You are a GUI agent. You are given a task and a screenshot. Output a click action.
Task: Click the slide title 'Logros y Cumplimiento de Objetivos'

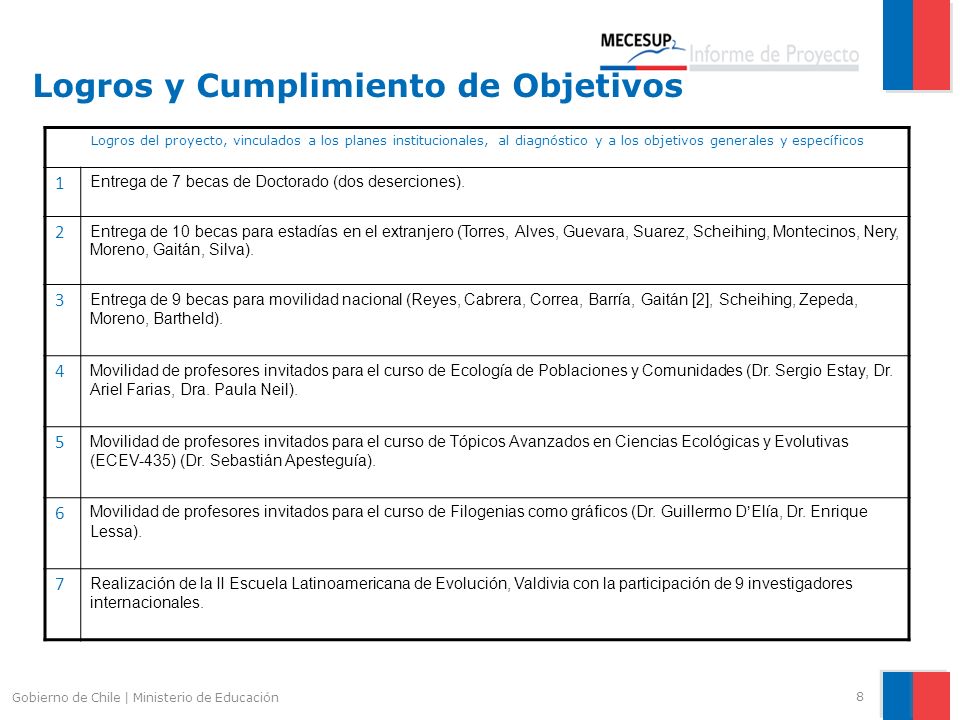[x=358, y=86]
